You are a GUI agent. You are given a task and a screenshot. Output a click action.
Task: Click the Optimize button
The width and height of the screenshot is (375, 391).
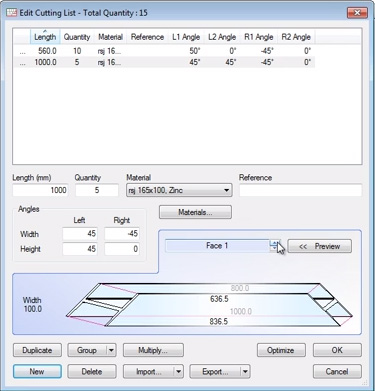click(x=281, y=350)
